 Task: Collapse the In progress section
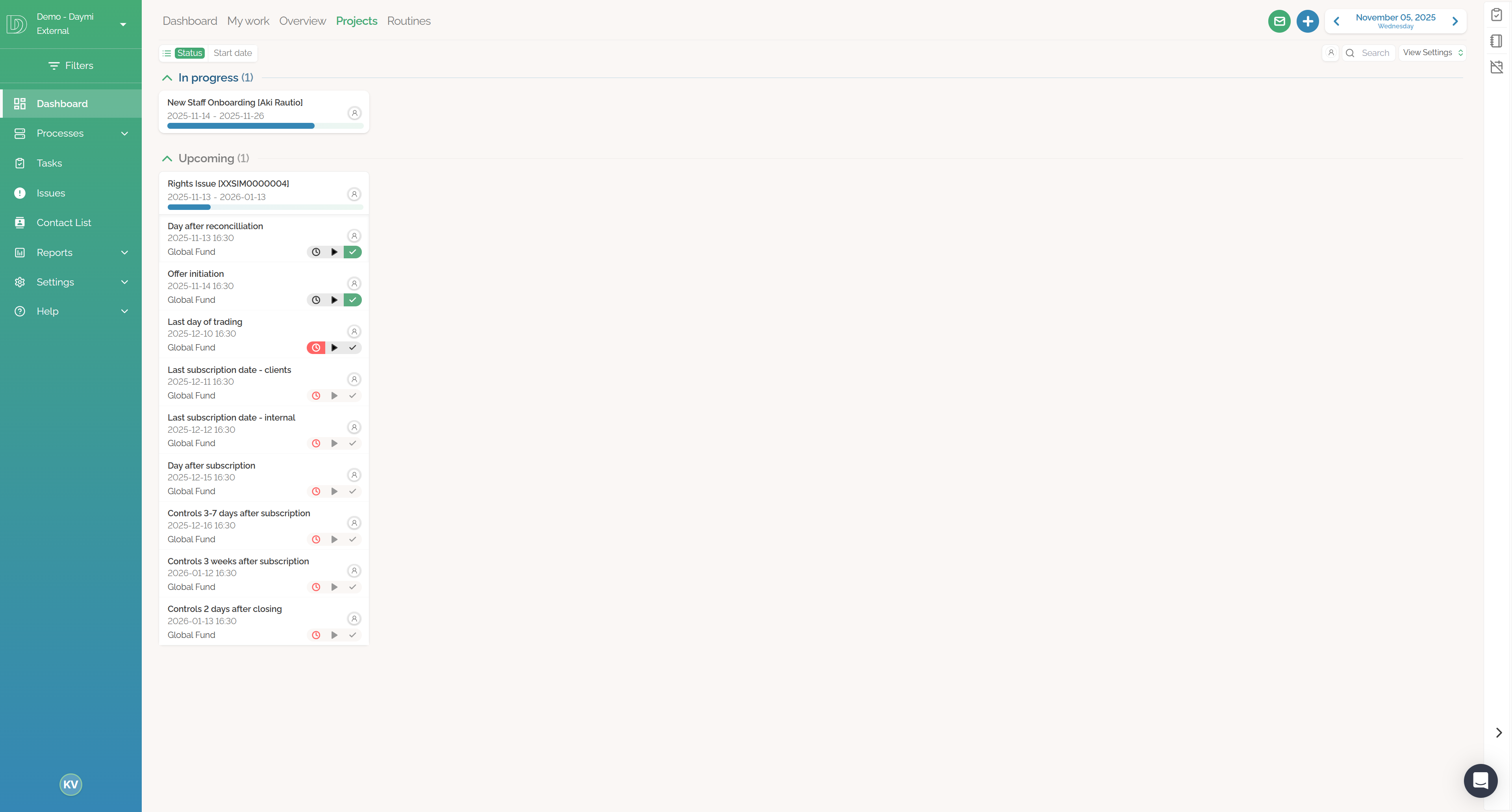click(x=167, y=78)
